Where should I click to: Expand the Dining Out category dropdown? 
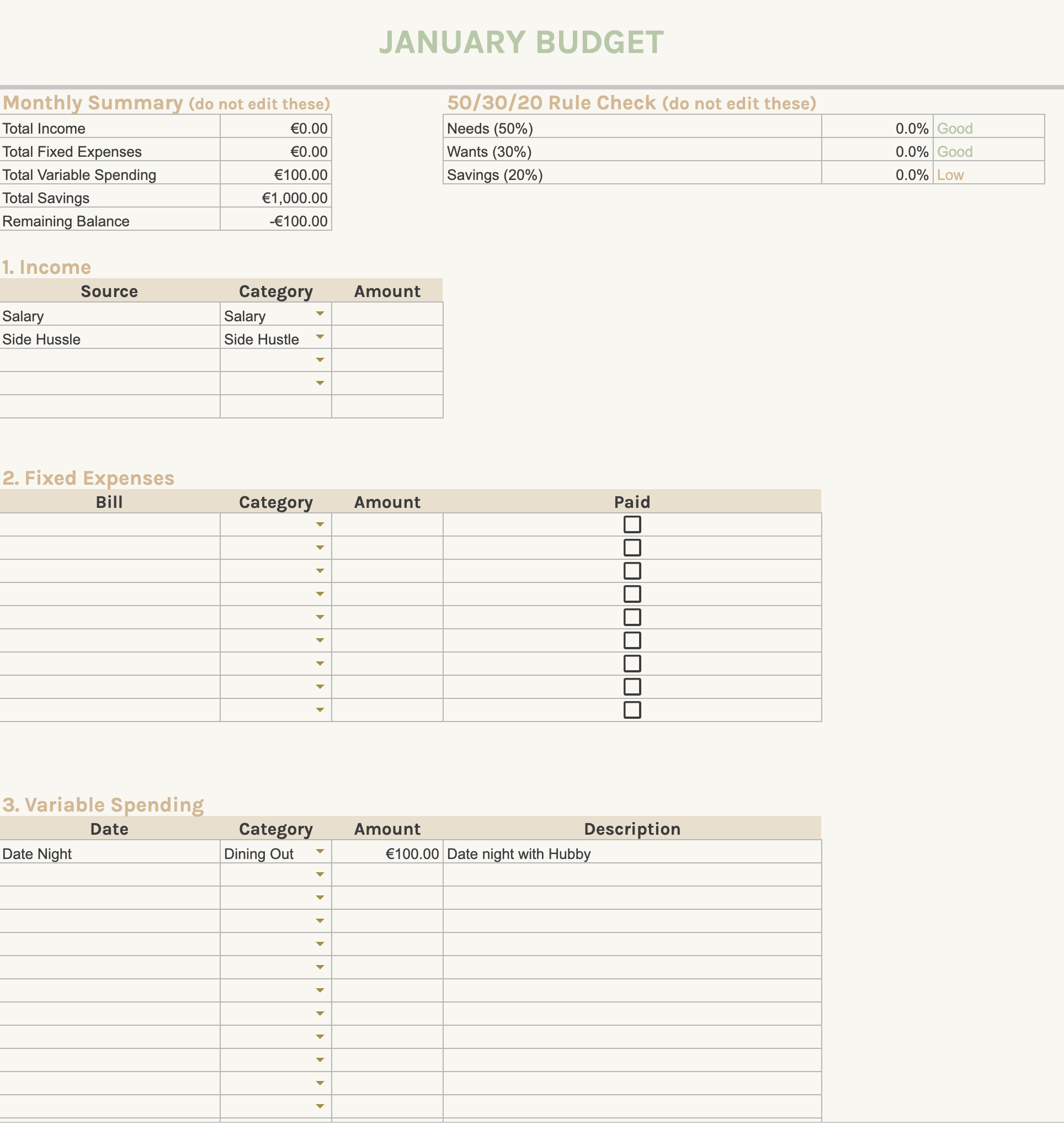[320, 851]
